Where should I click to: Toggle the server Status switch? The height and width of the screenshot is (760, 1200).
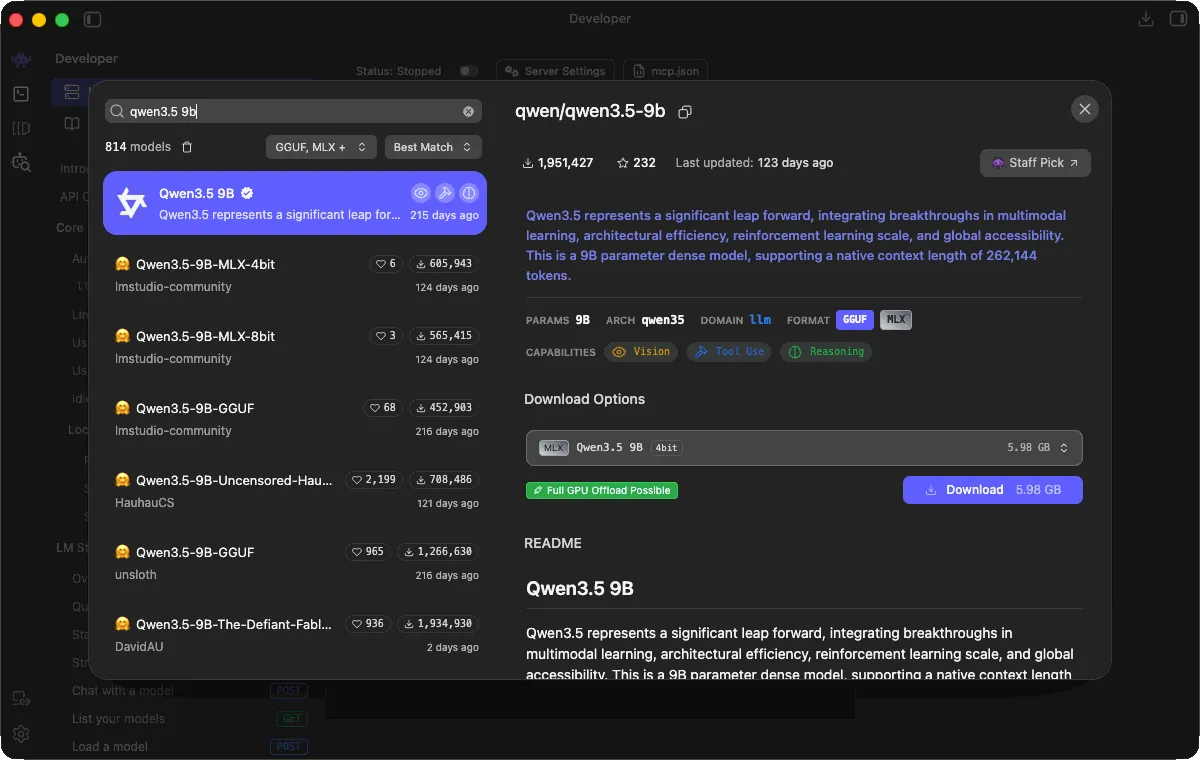468,71
